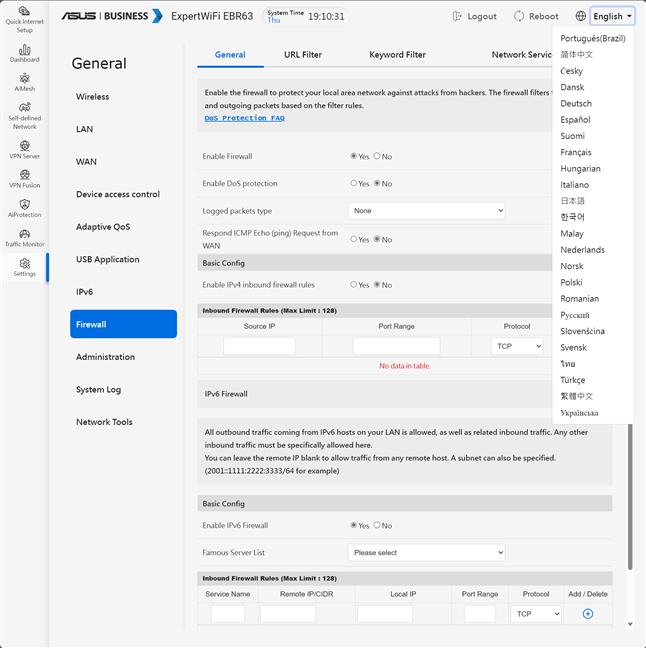Click the Source IP input field

point(259,346)
